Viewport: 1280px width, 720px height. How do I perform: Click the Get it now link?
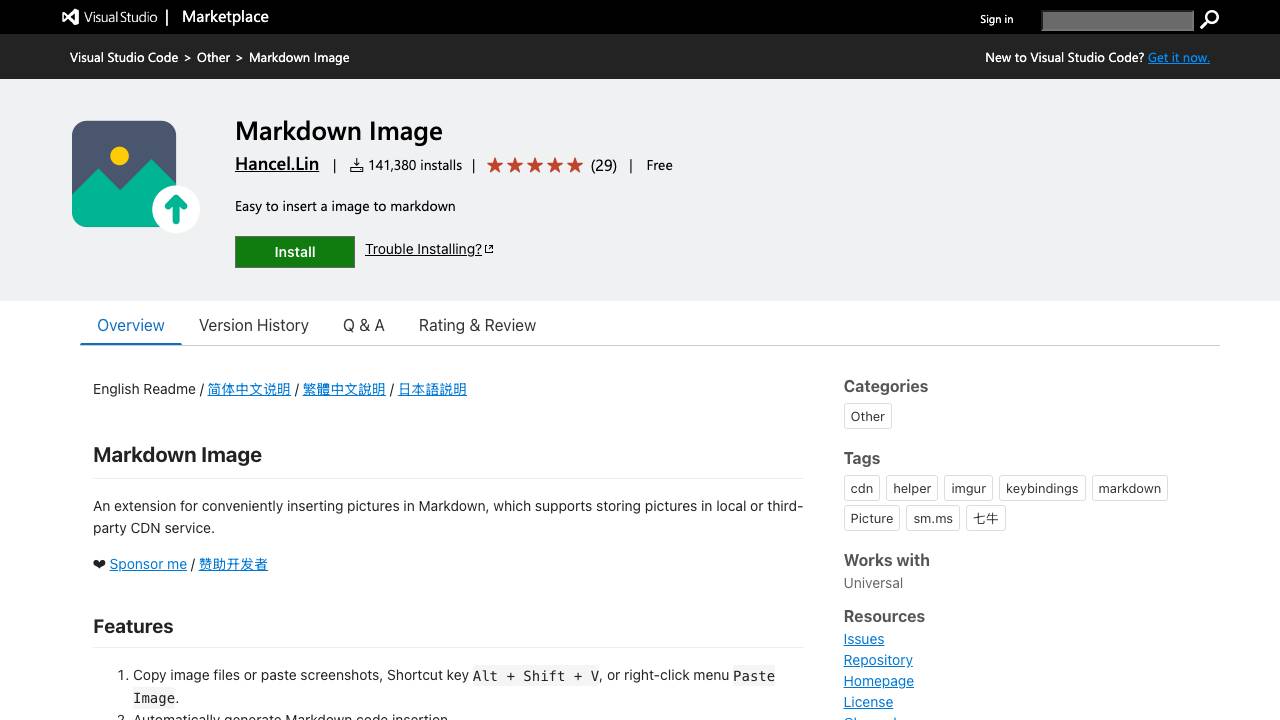tap(1179, 57)
